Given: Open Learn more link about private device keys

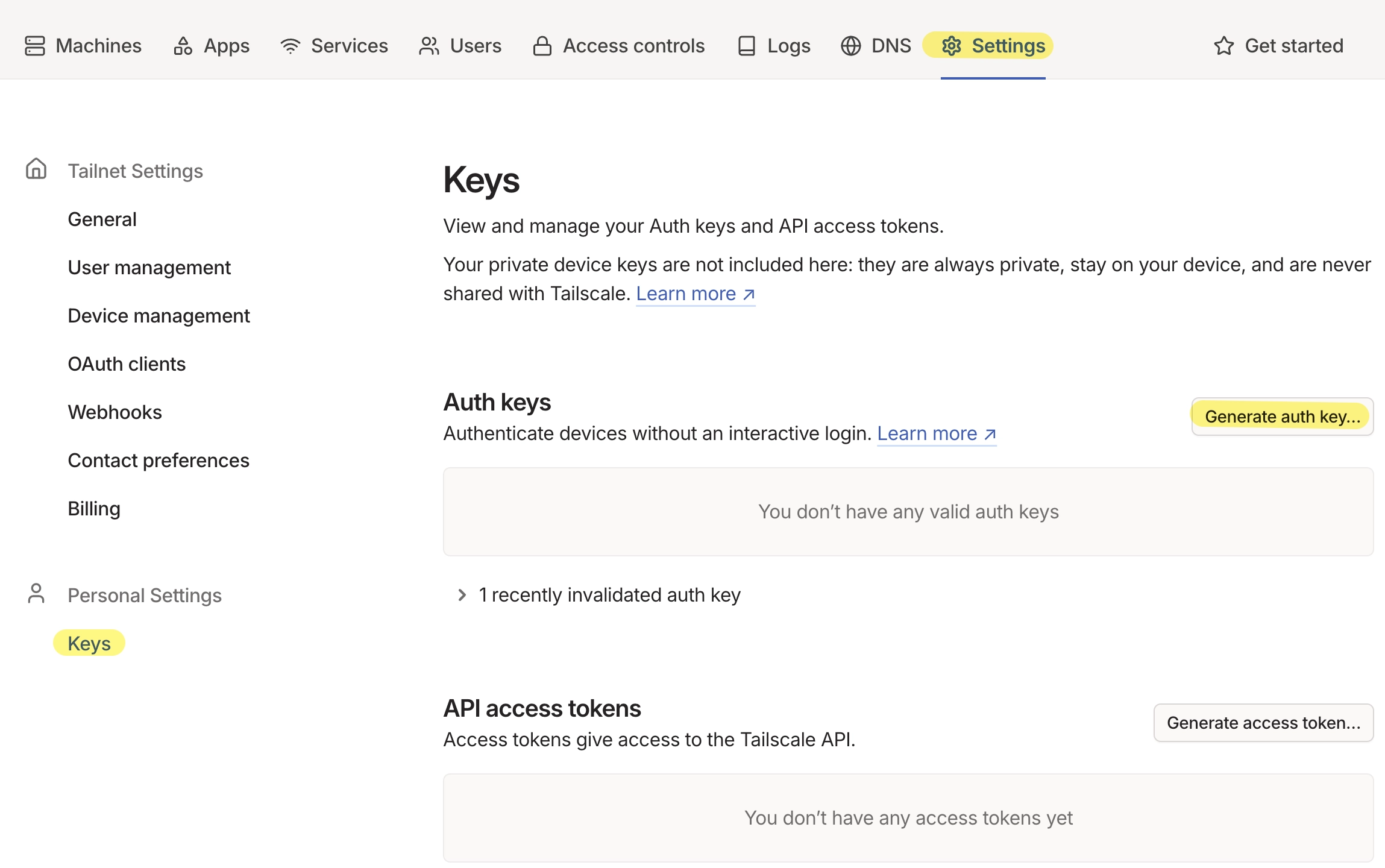Looking at the screenshot, I should point(695,294).
